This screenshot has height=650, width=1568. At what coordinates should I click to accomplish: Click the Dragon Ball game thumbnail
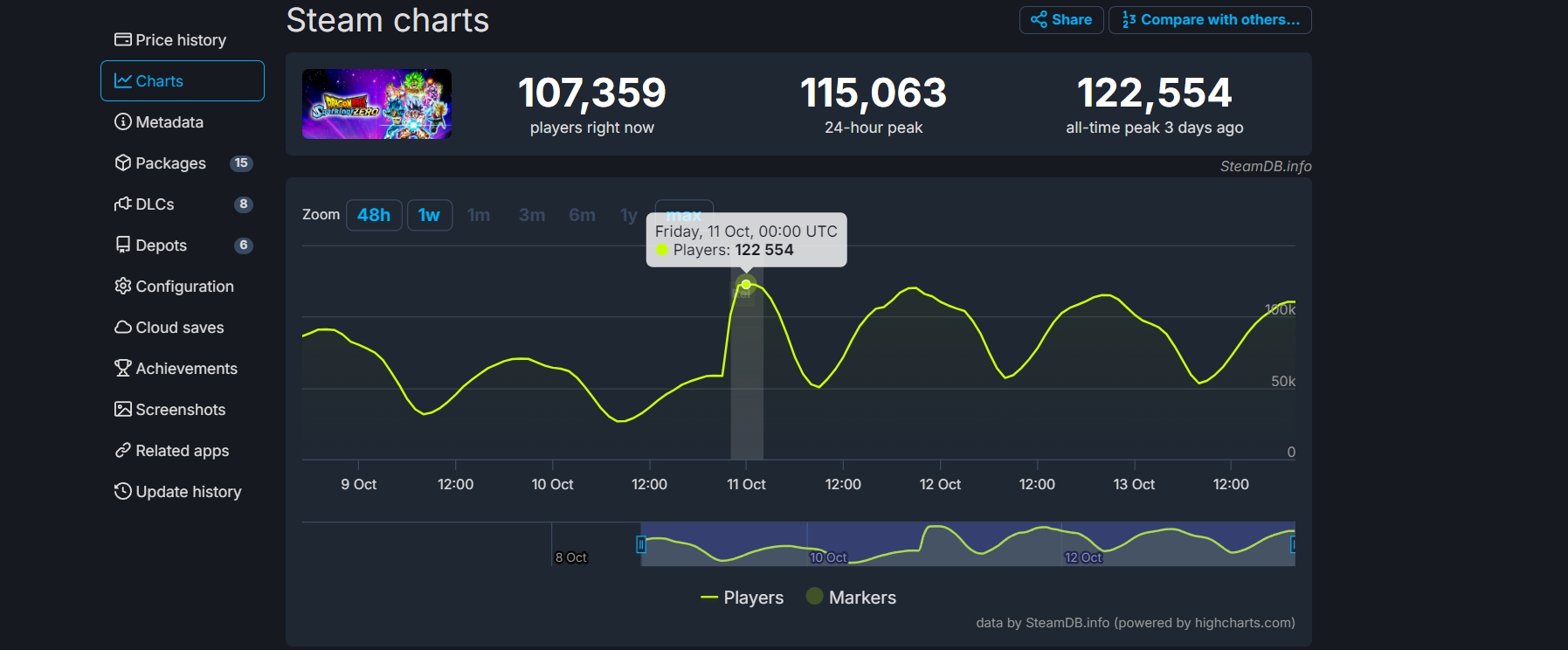376,104
